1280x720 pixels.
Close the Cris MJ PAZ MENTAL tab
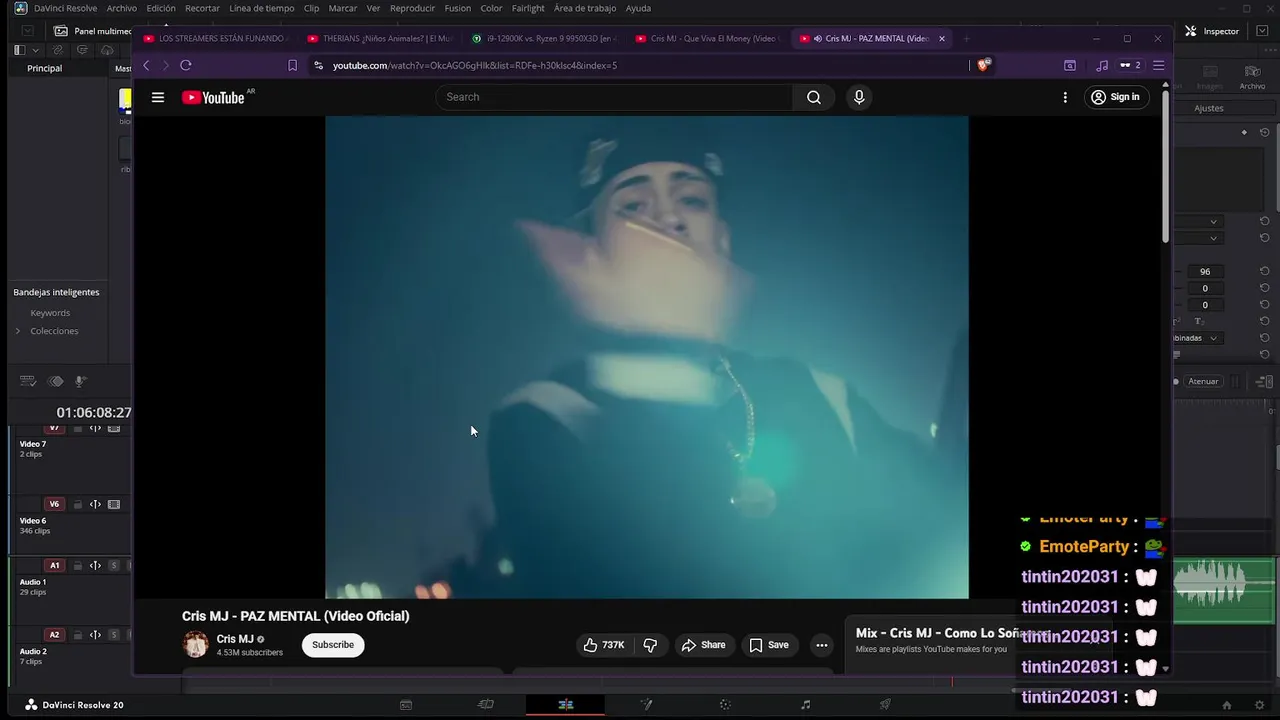pos(941,38)
